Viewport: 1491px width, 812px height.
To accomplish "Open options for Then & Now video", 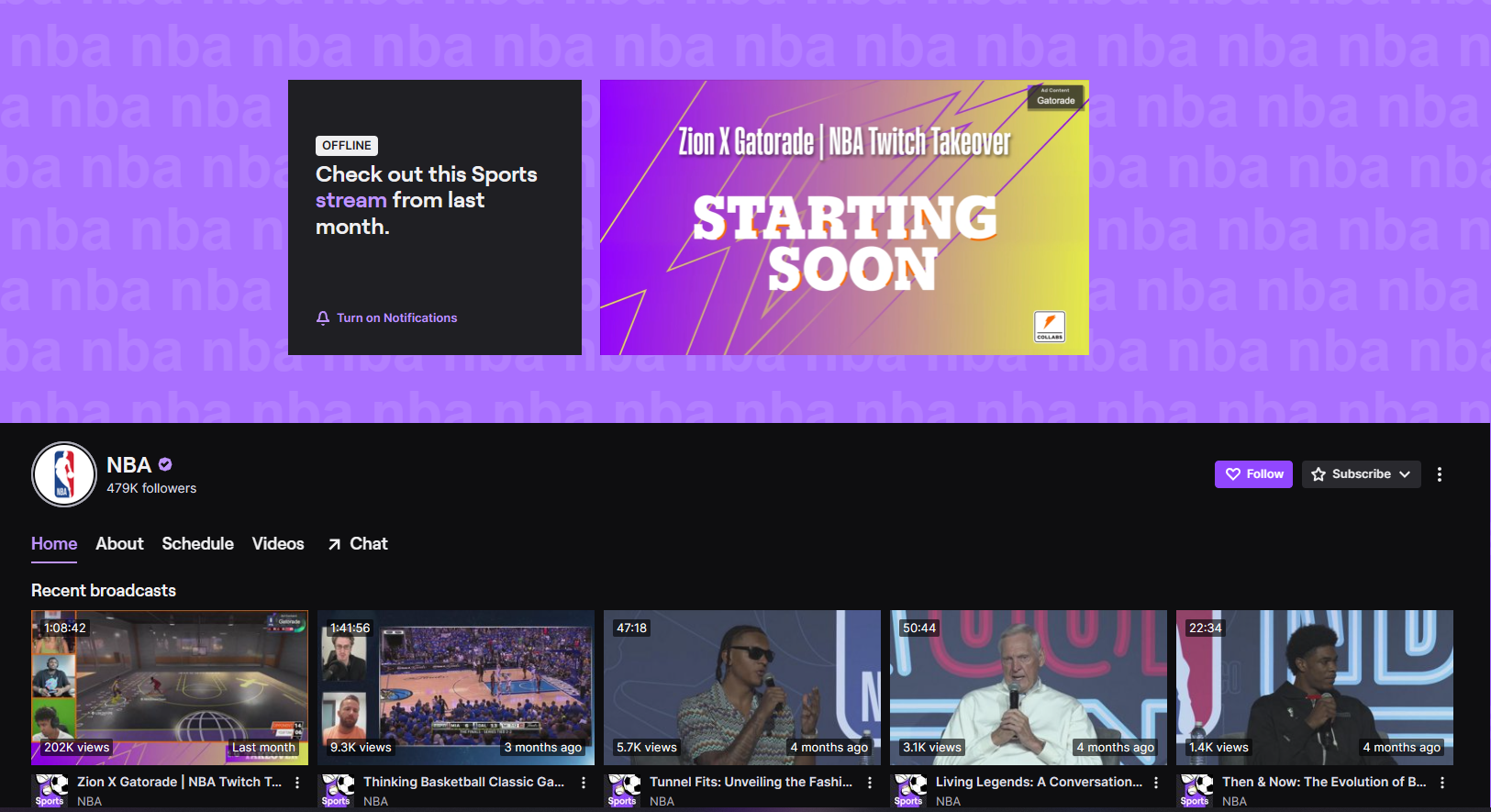I will [x=1442, y=783].
